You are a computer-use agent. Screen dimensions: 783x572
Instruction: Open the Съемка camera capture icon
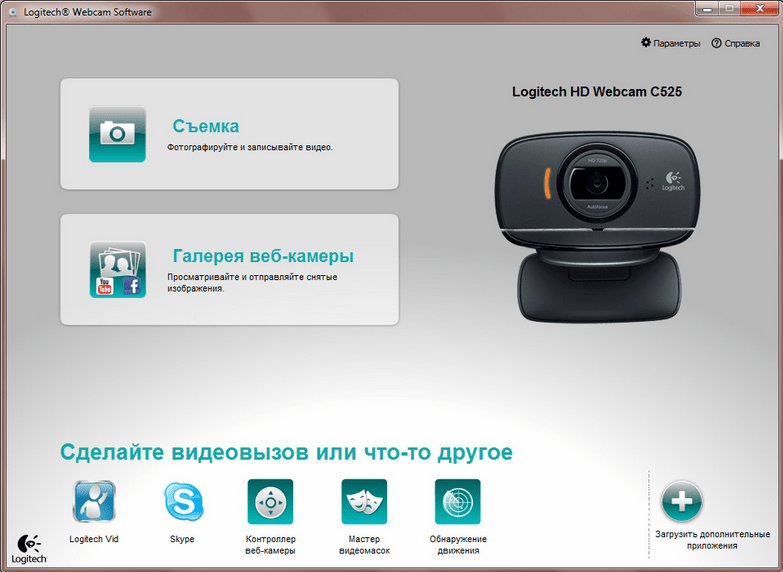coord(117,134)
